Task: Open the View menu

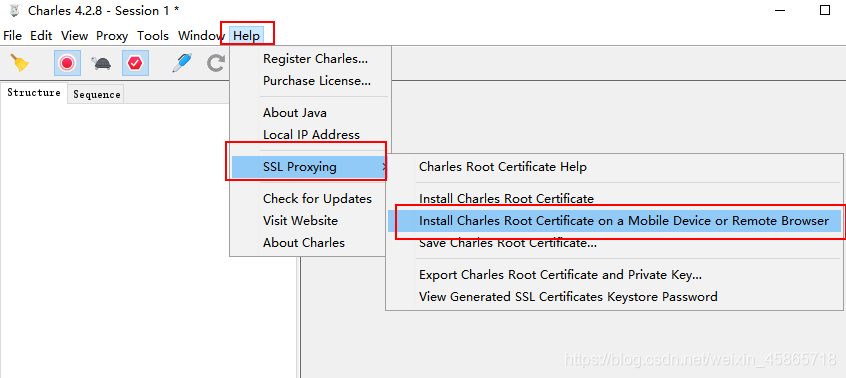Action: point(74,36)
